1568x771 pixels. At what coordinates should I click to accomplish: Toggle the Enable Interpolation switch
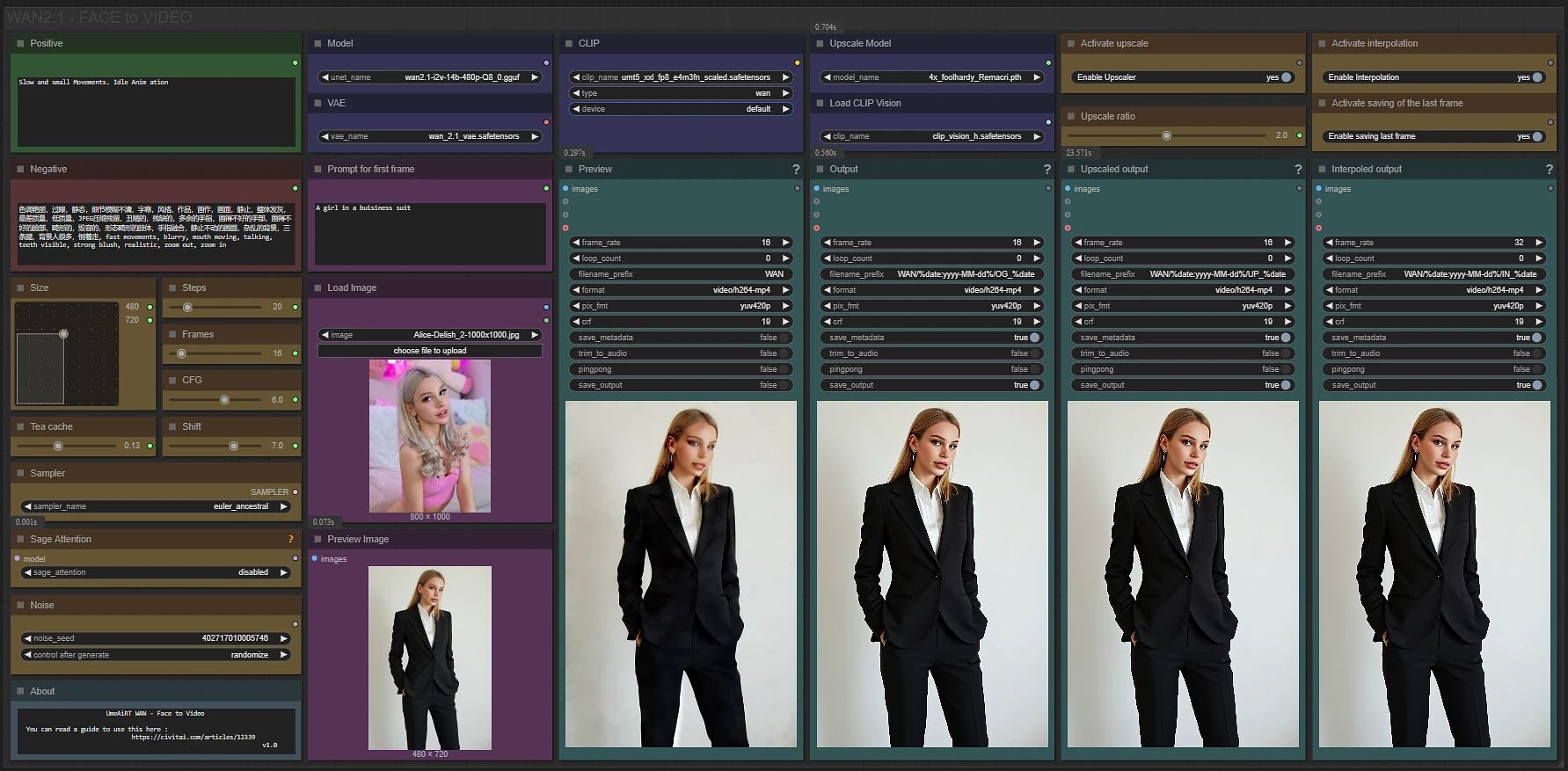(1537, 77)
